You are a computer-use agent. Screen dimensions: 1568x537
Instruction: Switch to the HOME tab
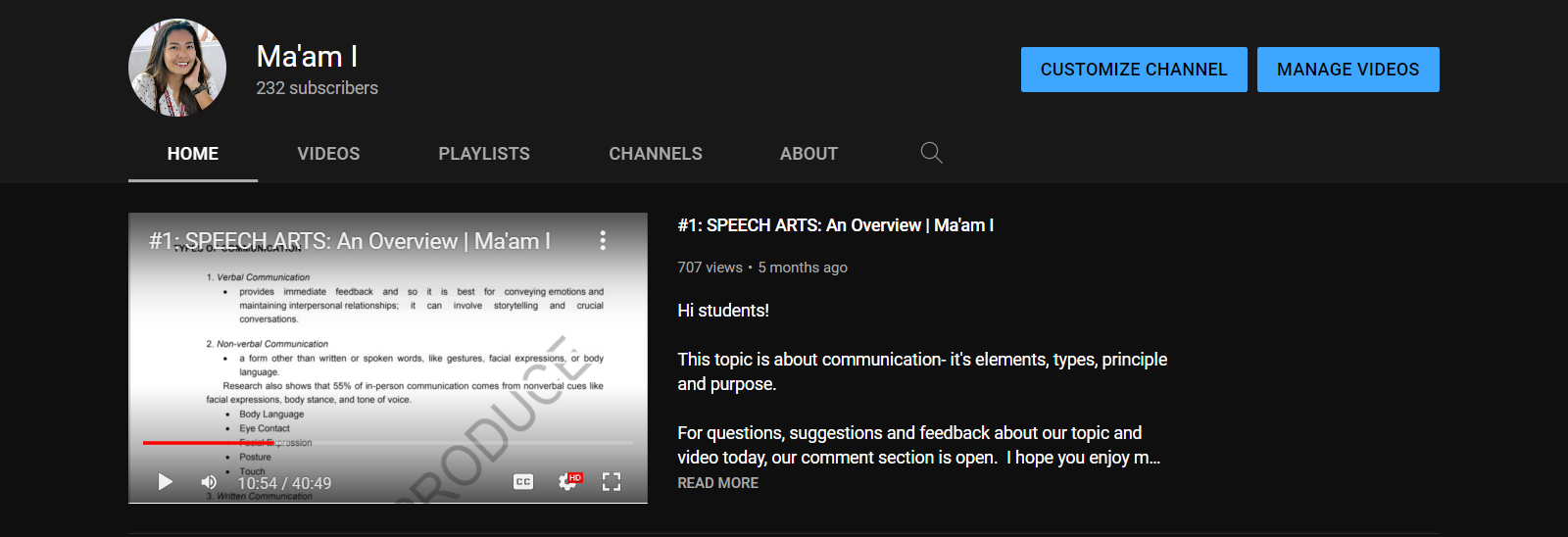point(193,154)
